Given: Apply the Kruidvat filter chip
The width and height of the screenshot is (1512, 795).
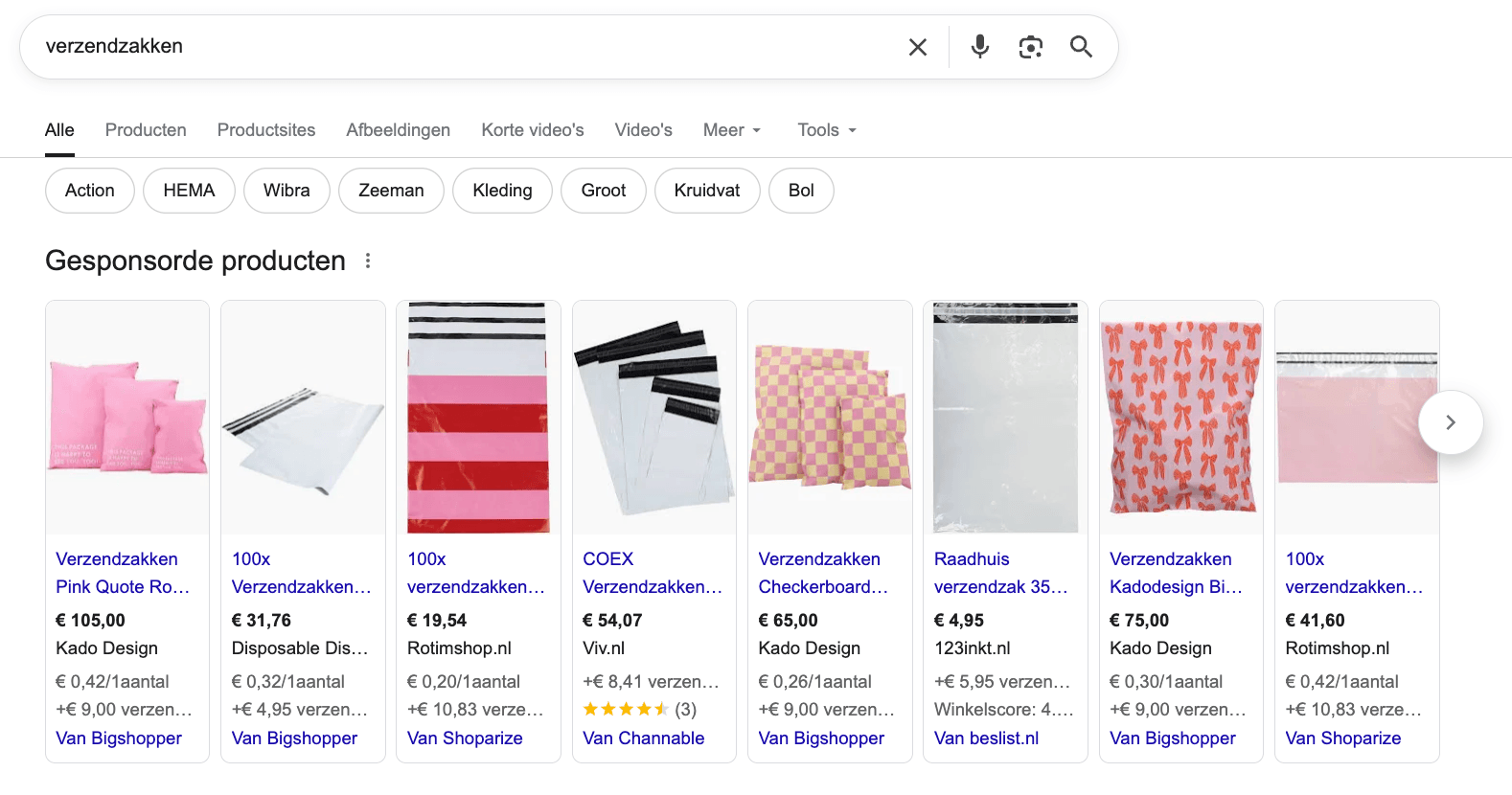Looking at the screenshot, I should click(x=707, y=191).
